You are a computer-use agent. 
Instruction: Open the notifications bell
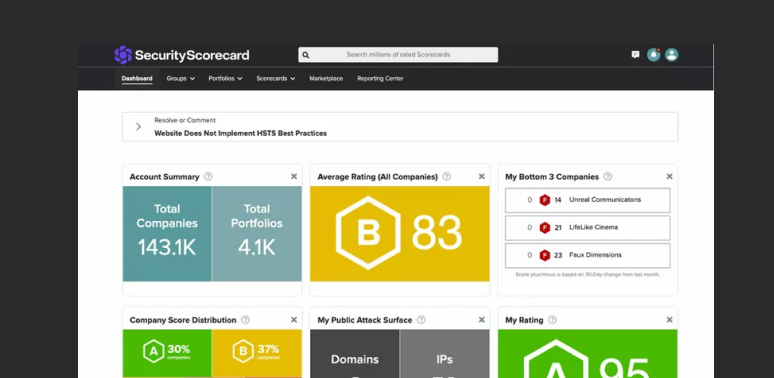(654, 55)
